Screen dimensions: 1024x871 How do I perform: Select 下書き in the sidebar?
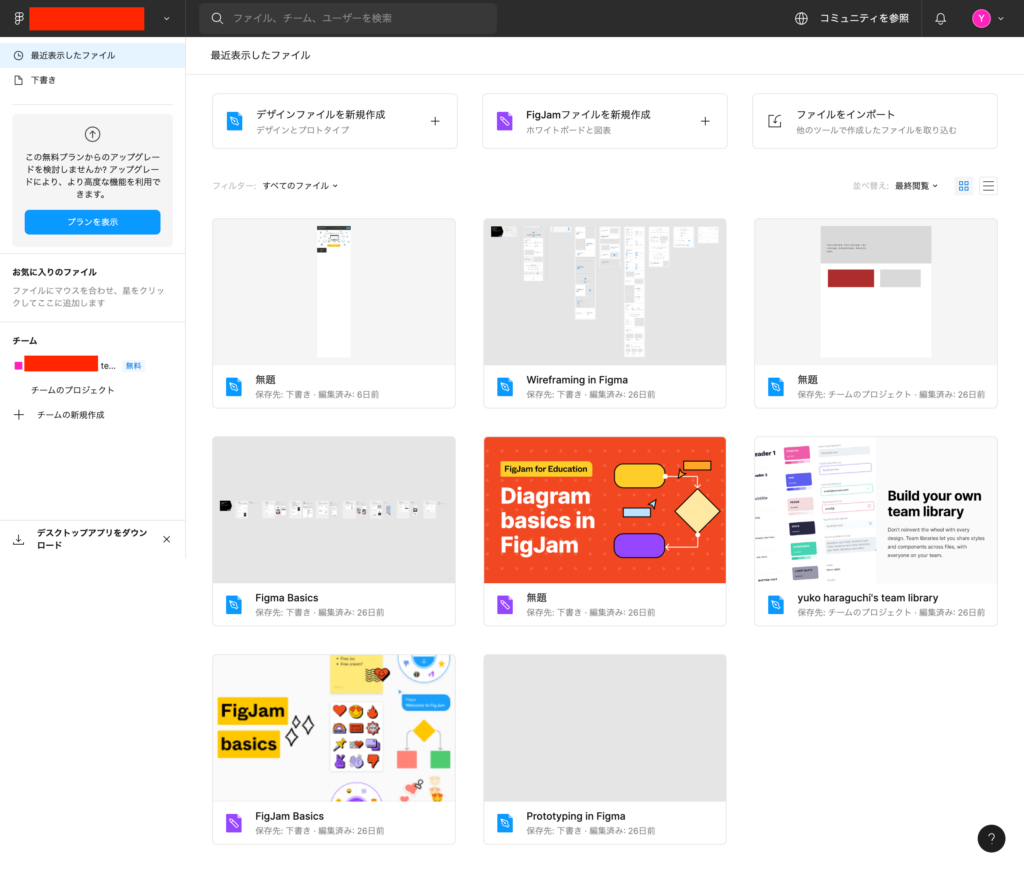43,80
